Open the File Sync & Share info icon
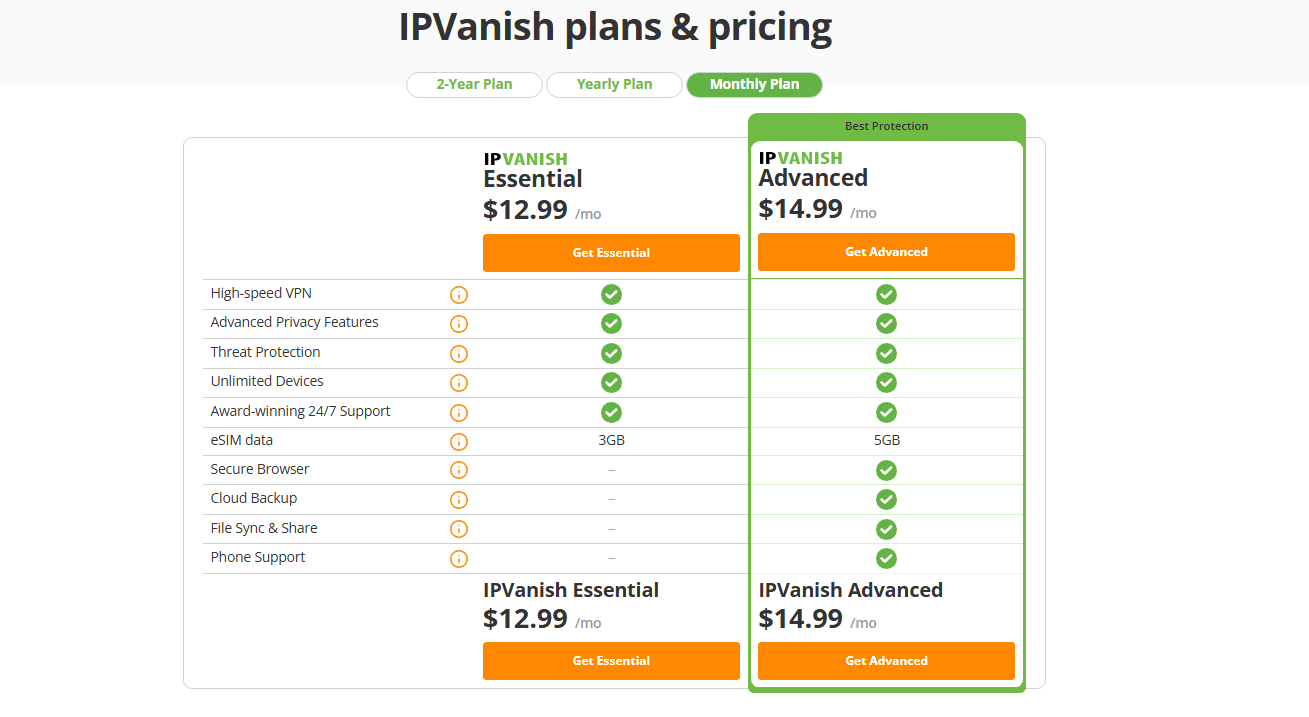This screenshot has width=1309, height=717. point(459,530)
